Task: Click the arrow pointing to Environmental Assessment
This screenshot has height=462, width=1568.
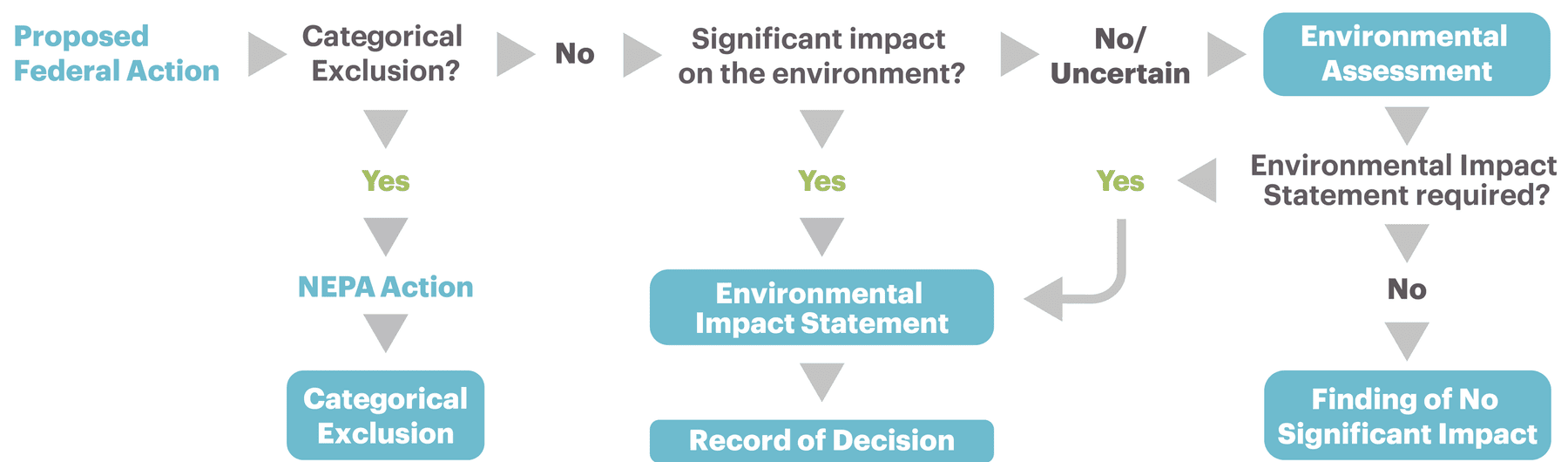Action: (1227, 54)
